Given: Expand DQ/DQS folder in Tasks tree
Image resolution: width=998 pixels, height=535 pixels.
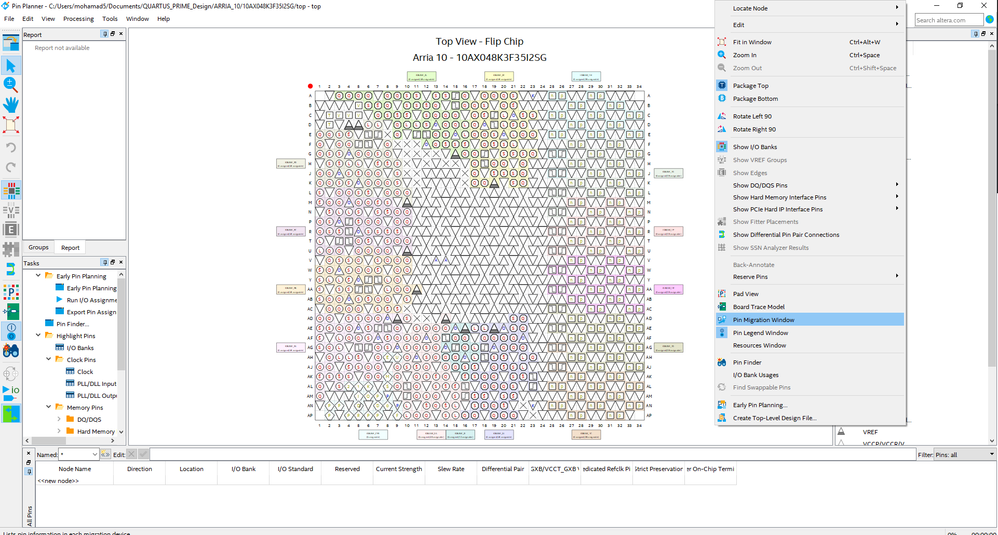Looking at the screenshot, I should 59,419.
